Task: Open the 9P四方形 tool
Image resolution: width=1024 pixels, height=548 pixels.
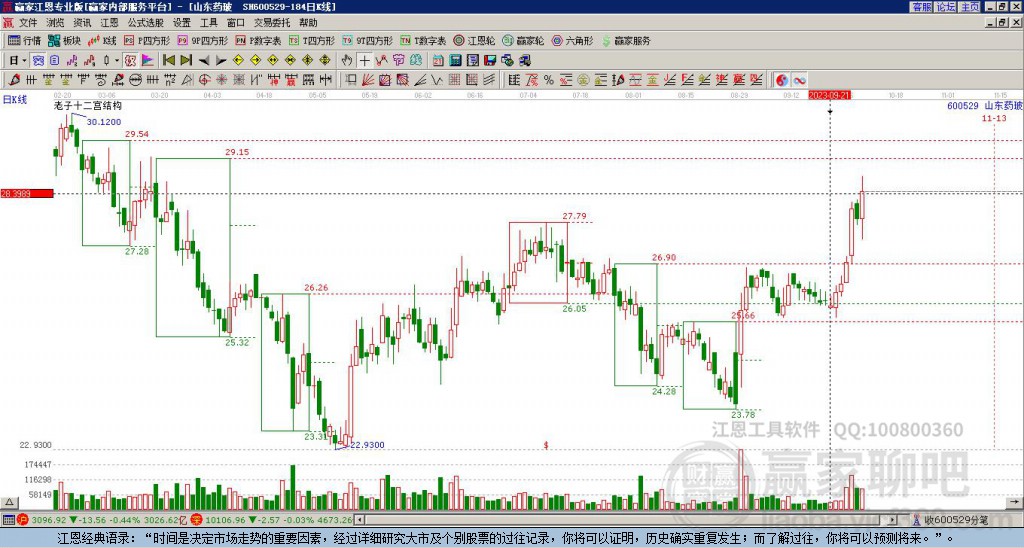Action: (202, 40)
